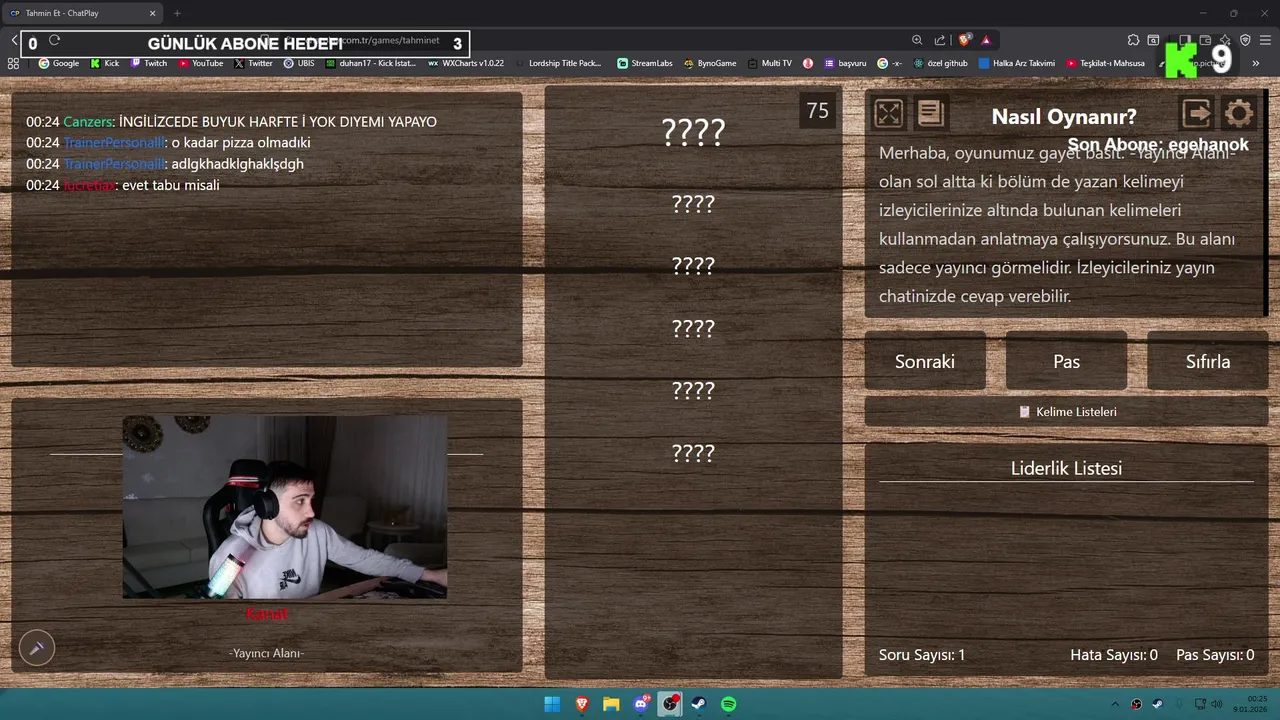Reload the page using refresh icon
This screenshot has height=720, width=1280.
(55, 41)
